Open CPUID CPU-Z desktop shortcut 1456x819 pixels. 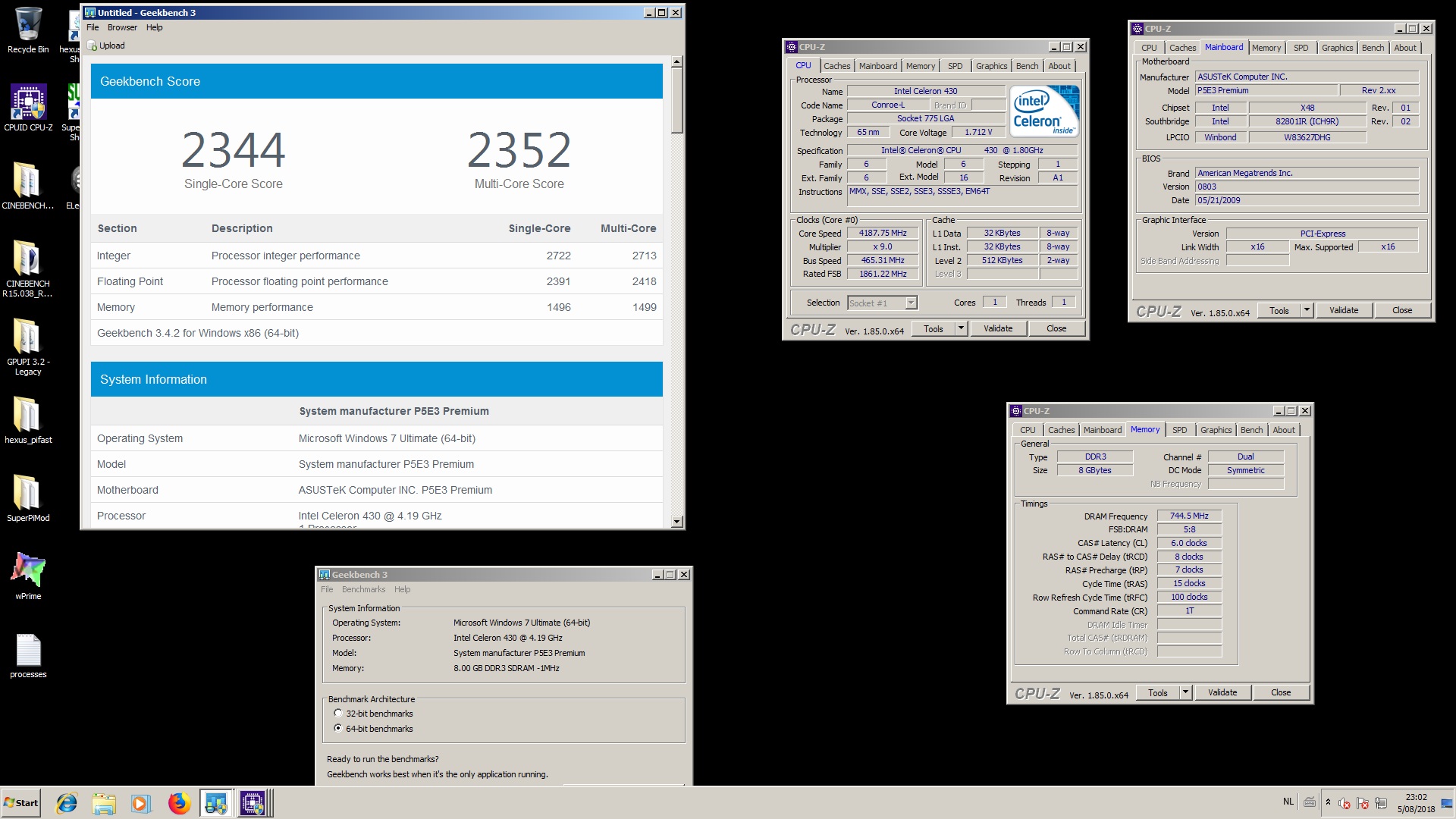(28, 108)
